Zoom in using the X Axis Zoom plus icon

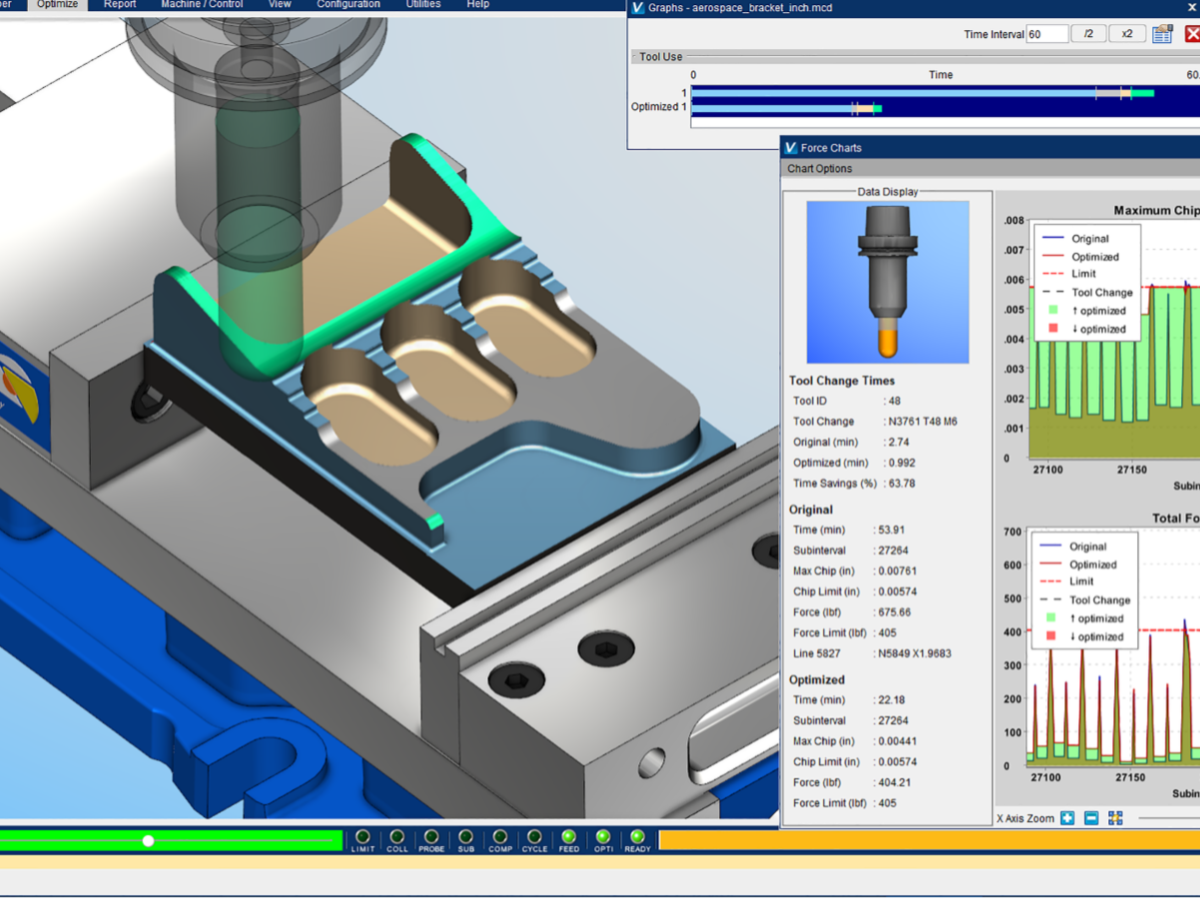tap(1068, 817)
